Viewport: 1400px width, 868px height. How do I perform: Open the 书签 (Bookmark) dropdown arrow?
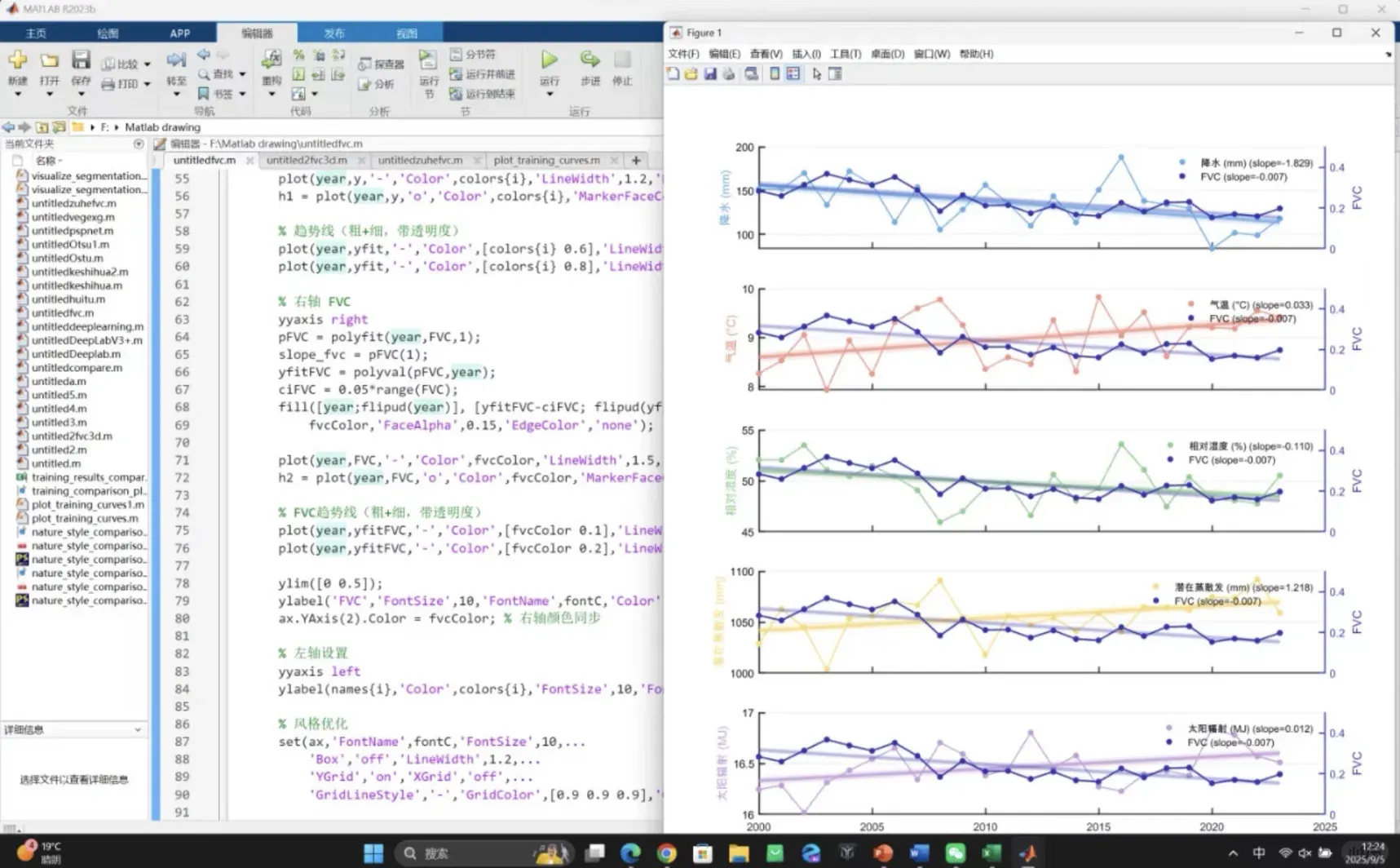242,94
